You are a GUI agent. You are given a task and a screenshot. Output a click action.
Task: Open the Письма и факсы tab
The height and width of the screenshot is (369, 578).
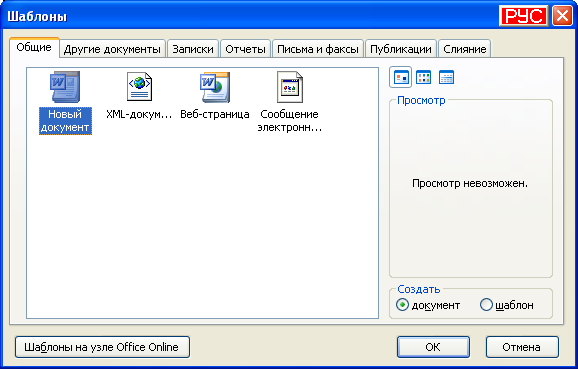(318, 49)
